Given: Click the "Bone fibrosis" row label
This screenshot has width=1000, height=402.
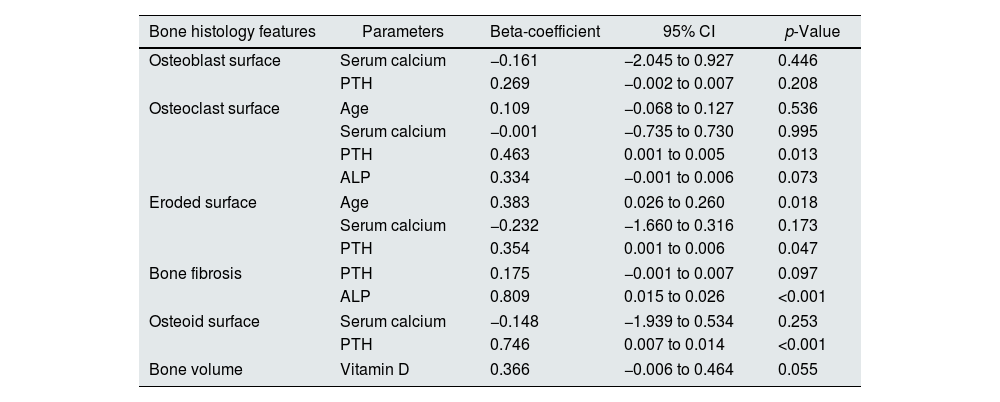Looking at the screenshot, I should click(x=195, y=274).
